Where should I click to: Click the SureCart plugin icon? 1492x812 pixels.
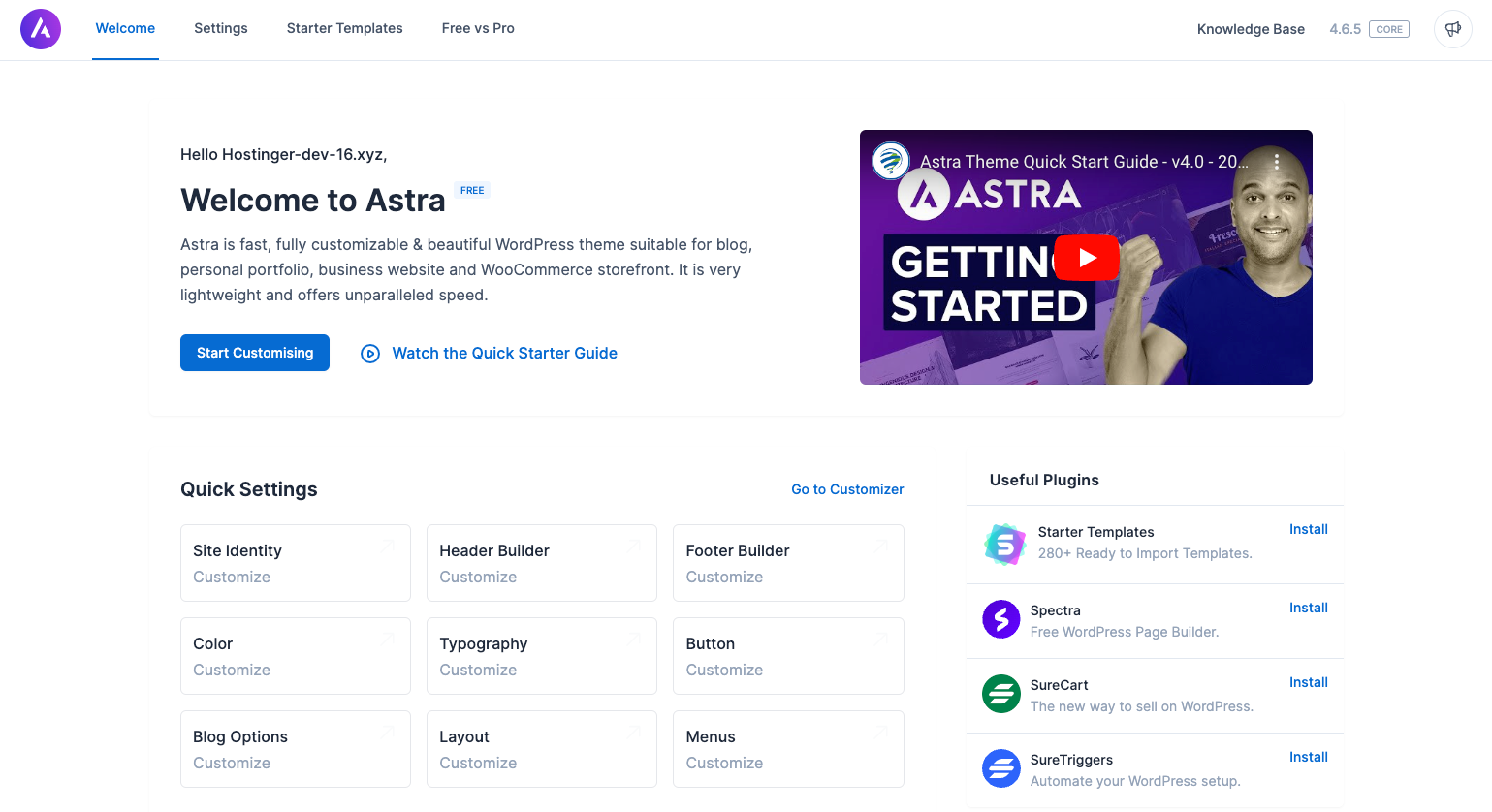1001,694
